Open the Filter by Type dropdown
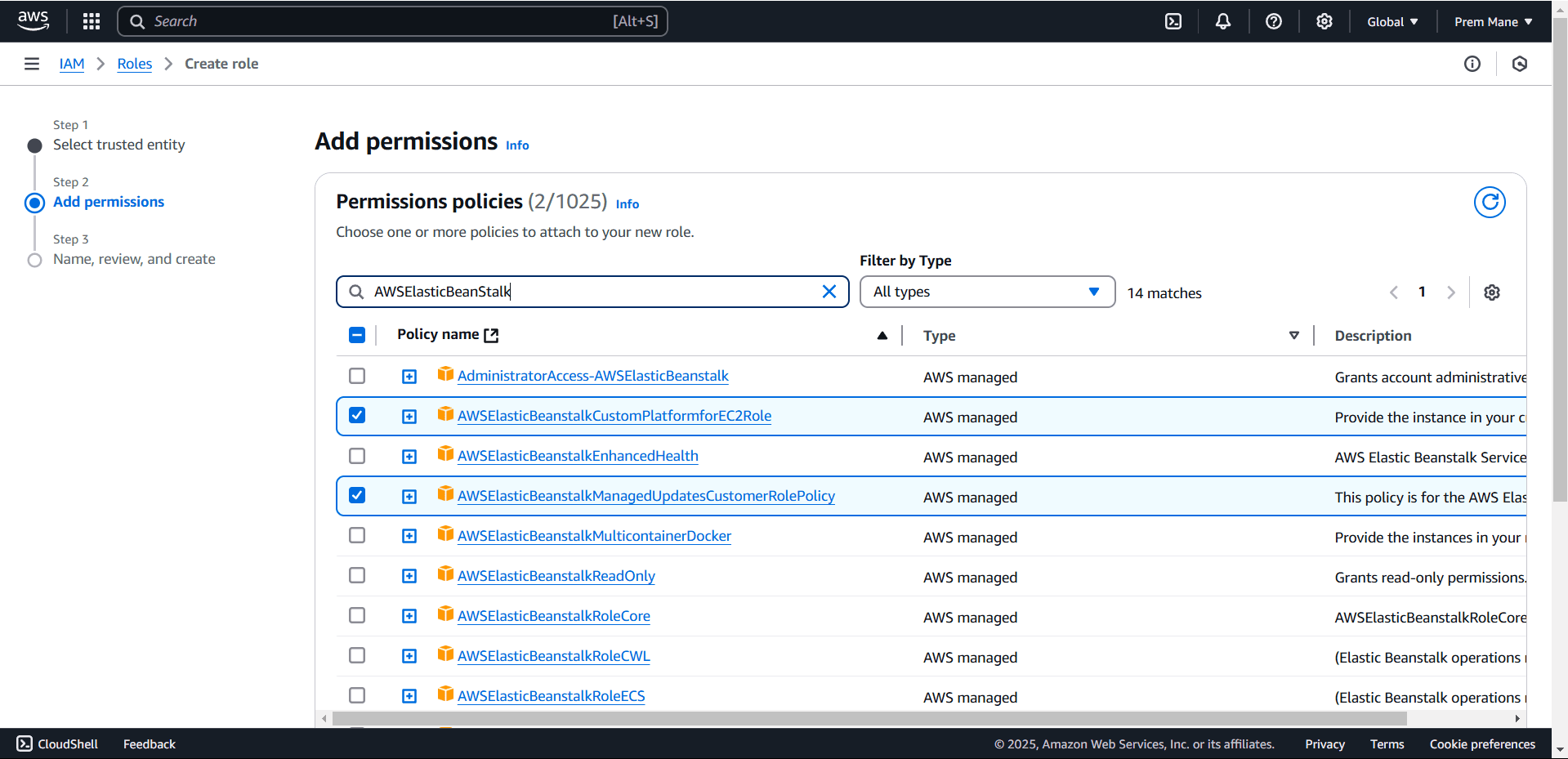 point(987,292)
